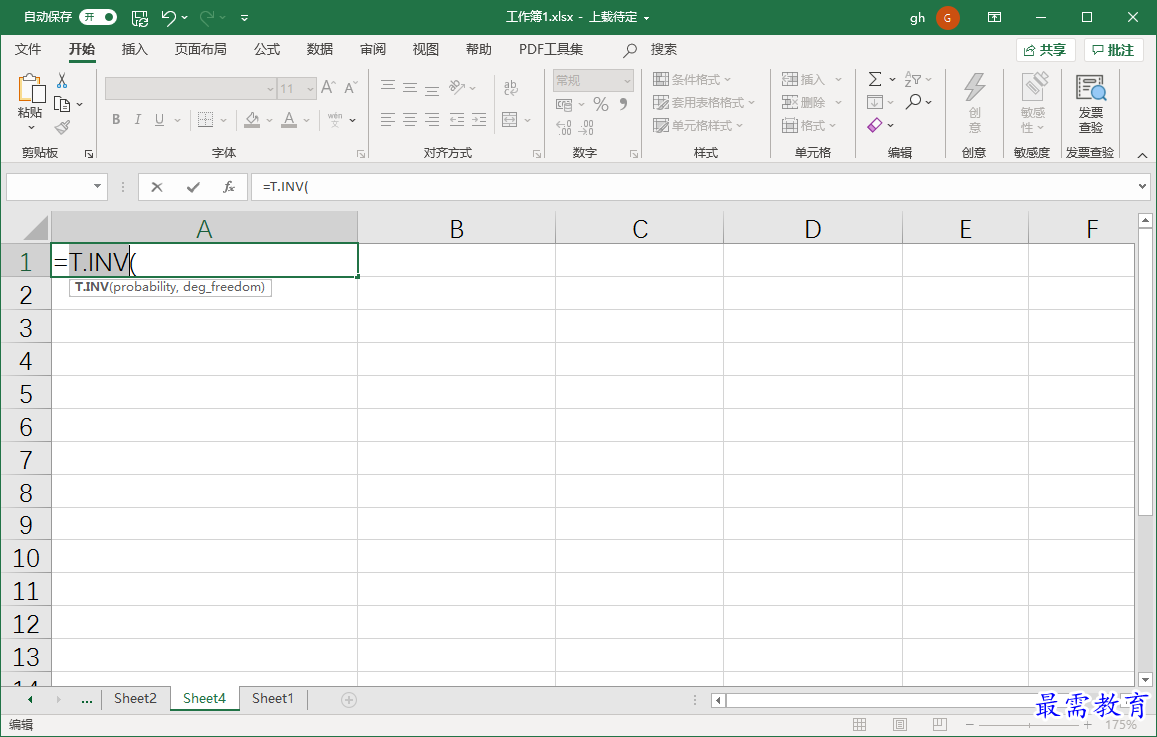Click the AutoSum sigma icon
The width and height of the screenshot is (1157, 737).
click(x=875, y=79)
